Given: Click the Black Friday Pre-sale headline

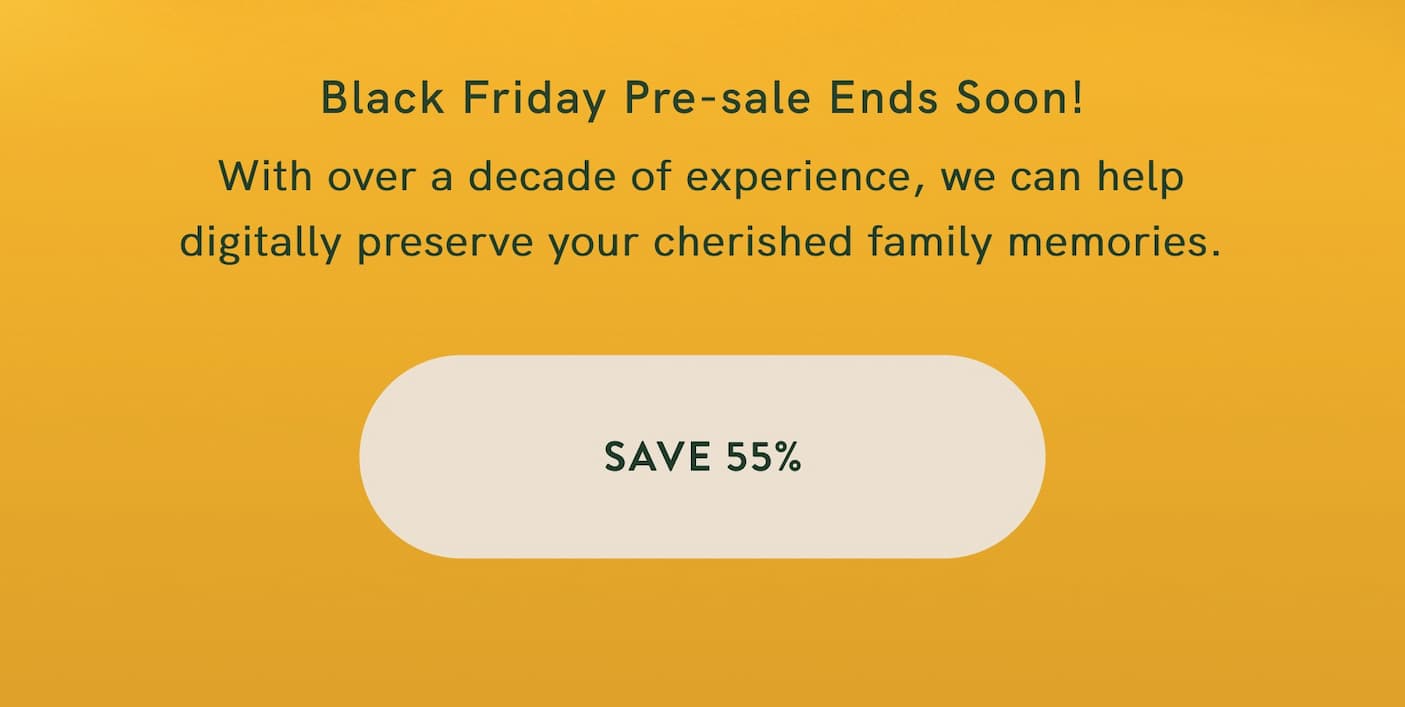Looking at the screenshot, I should click(x=703, y=98).
